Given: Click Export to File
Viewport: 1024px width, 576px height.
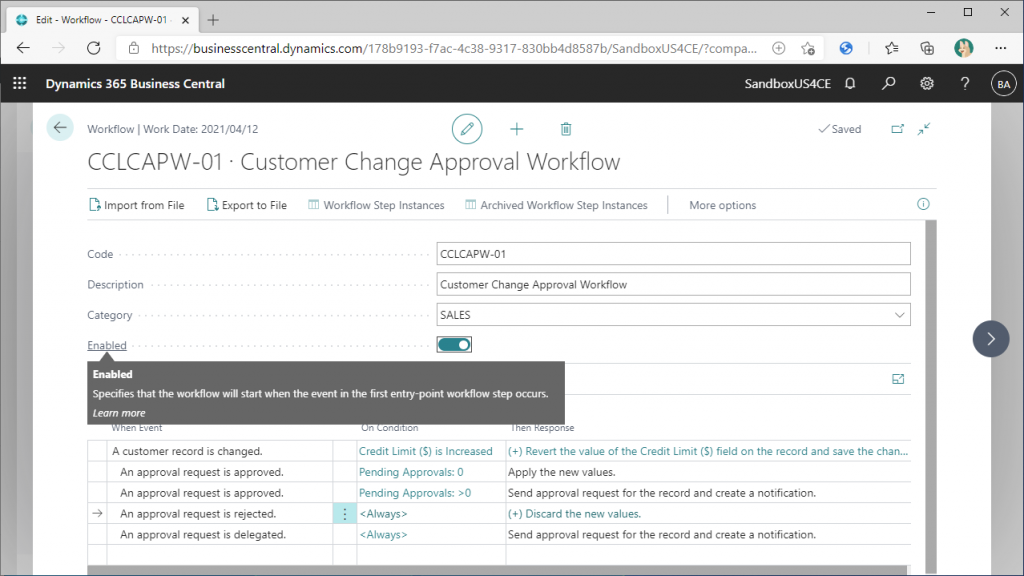Looking at the screenshot, I should point(246,205).
